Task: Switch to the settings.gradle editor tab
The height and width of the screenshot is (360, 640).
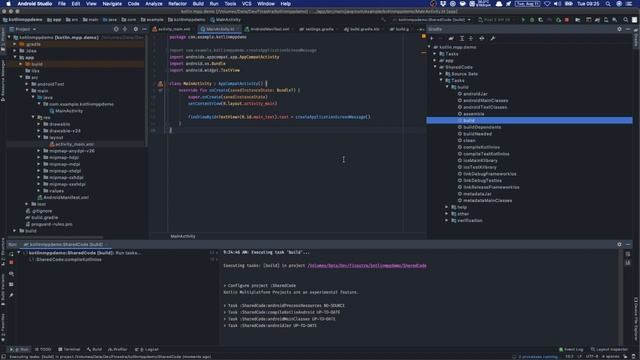Action: (x=316, y=29)
